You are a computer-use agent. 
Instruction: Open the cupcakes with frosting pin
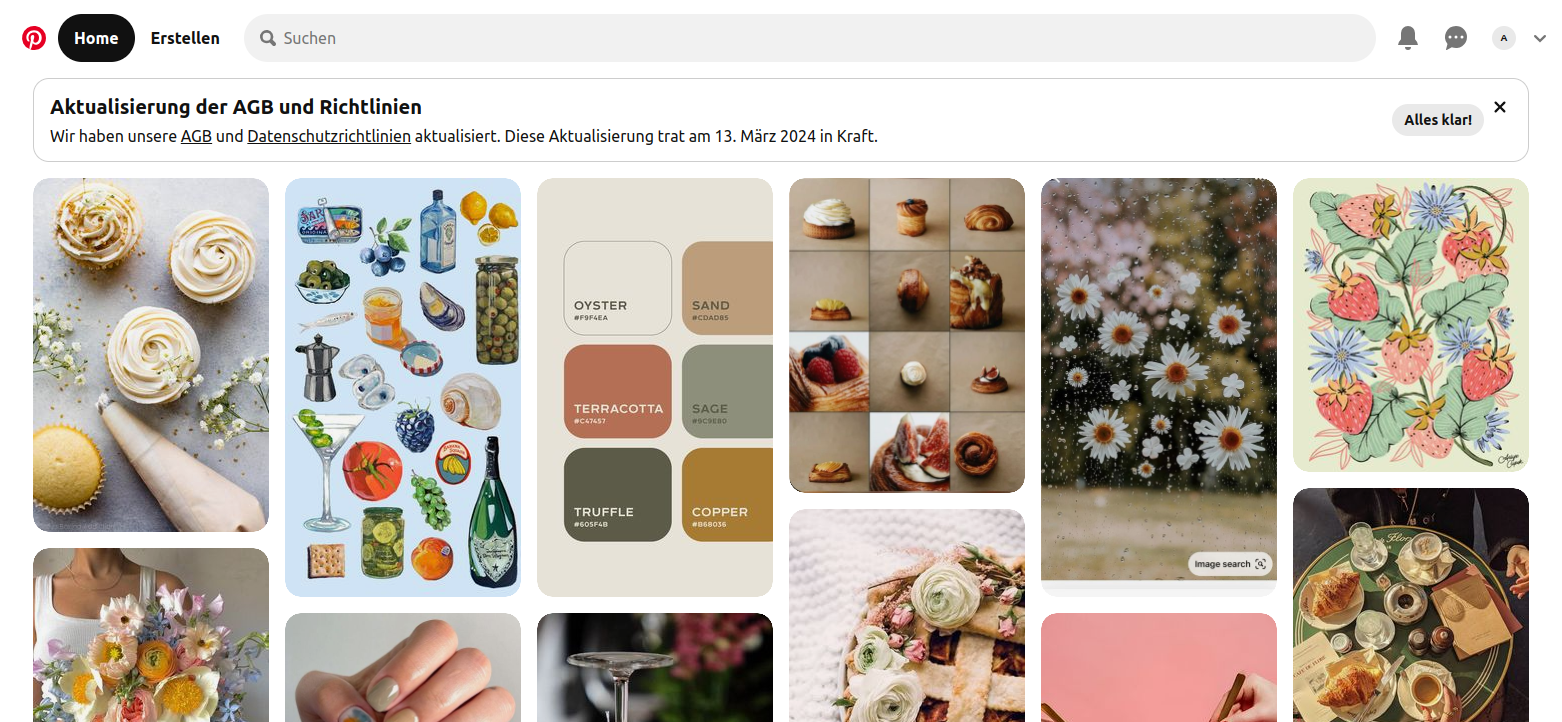coord(151,355)
